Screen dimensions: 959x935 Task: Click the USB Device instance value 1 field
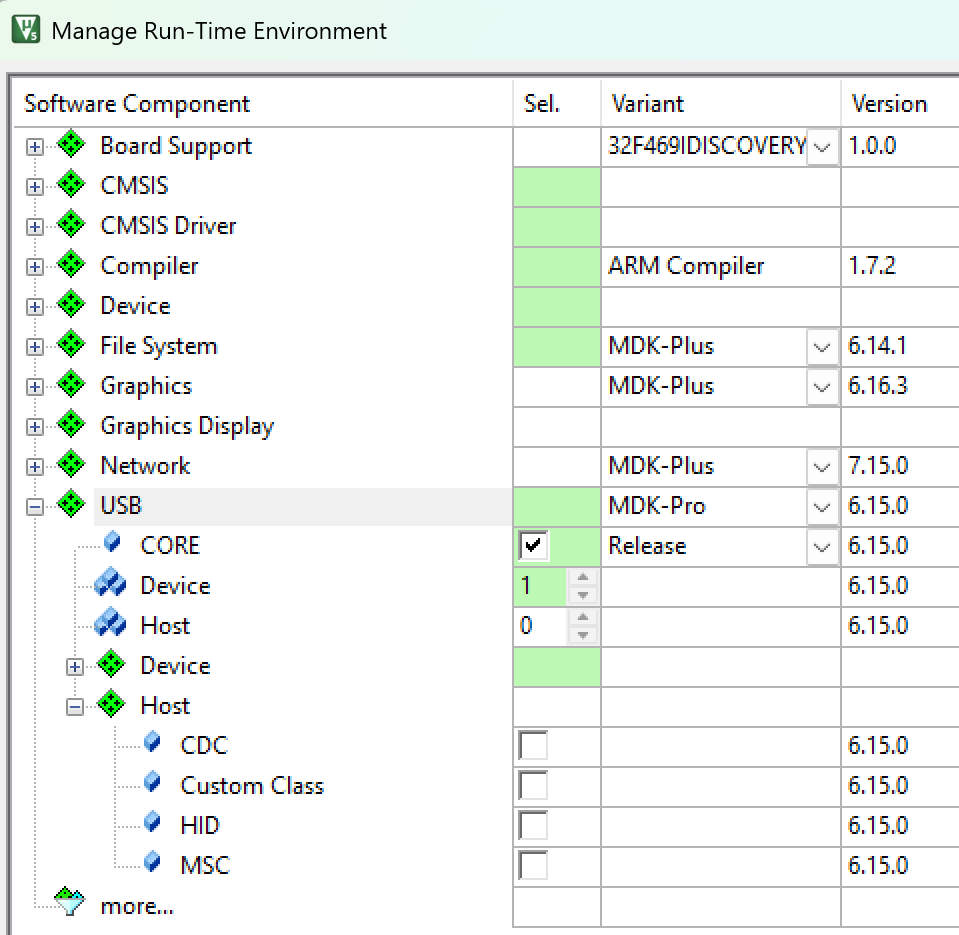coord(541,586)
